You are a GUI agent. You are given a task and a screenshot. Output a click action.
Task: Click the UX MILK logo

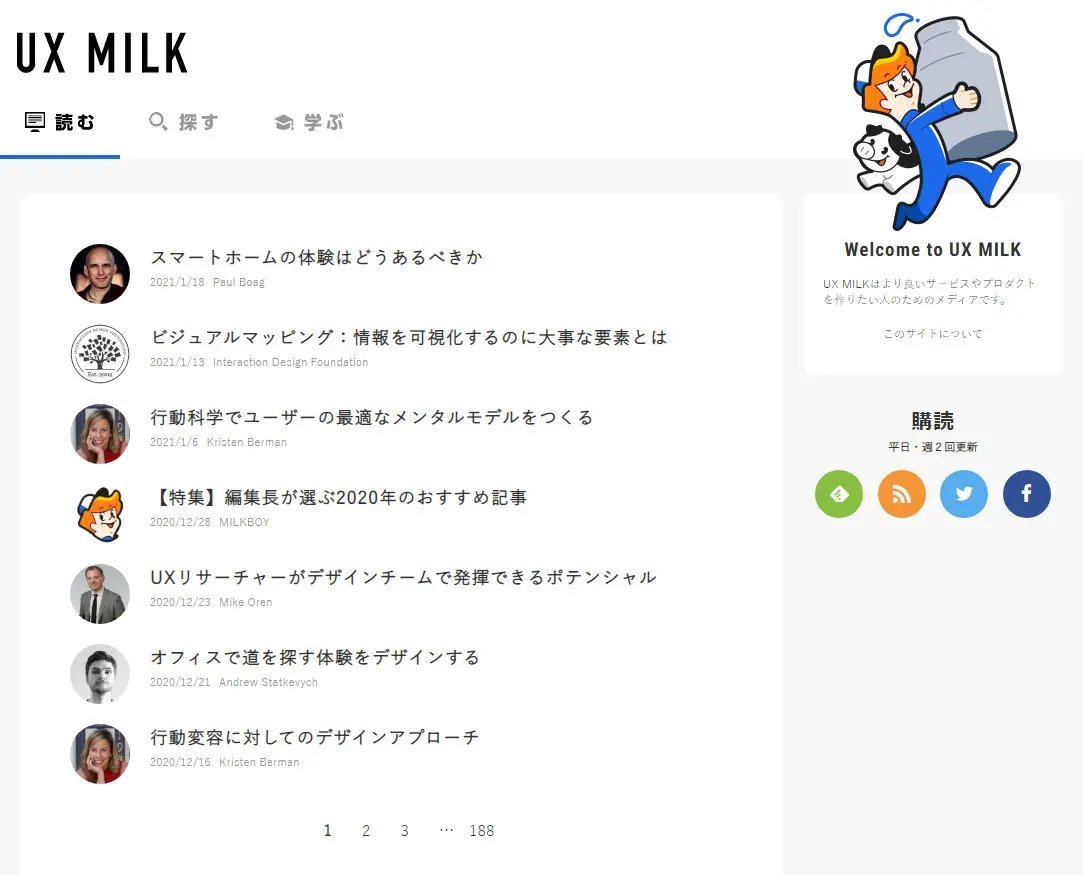pyautogui.click(x=102, y=52)
